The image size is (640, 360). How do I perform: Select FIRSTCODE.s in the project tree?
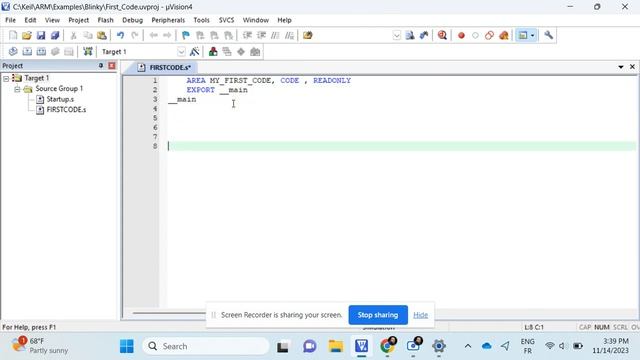[66, 110]
